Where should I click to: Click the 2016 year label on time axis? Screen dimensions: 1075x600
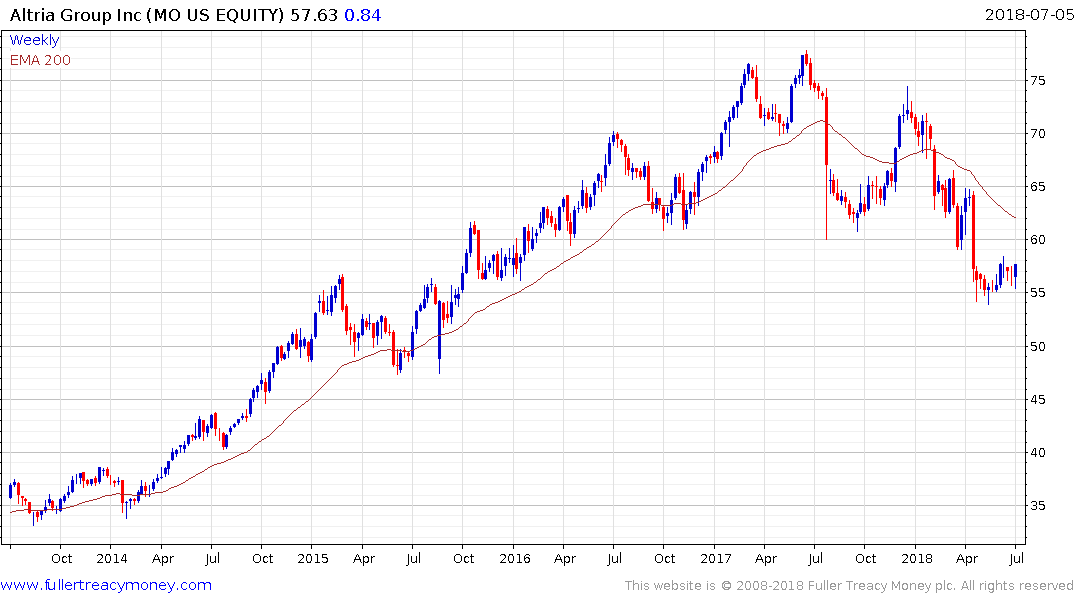[x=515, y=558]
